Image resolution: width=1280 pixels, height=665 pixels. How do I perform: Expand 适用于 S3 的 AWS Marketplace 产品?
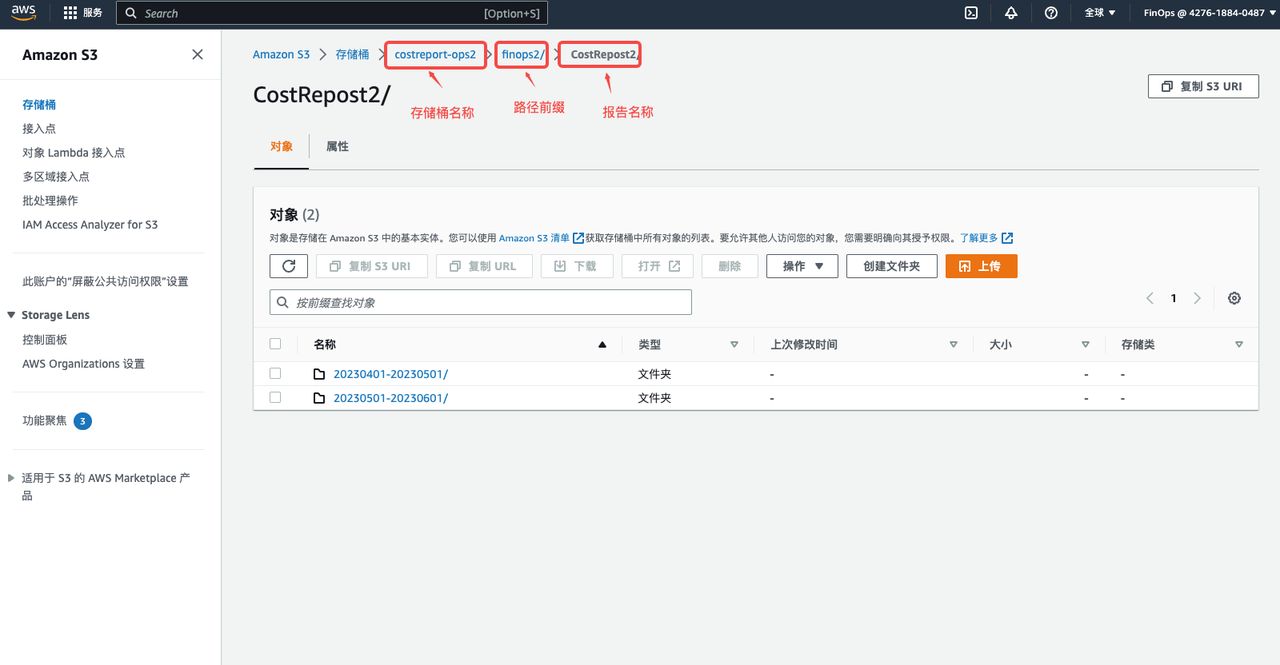[x=12, y=478]
